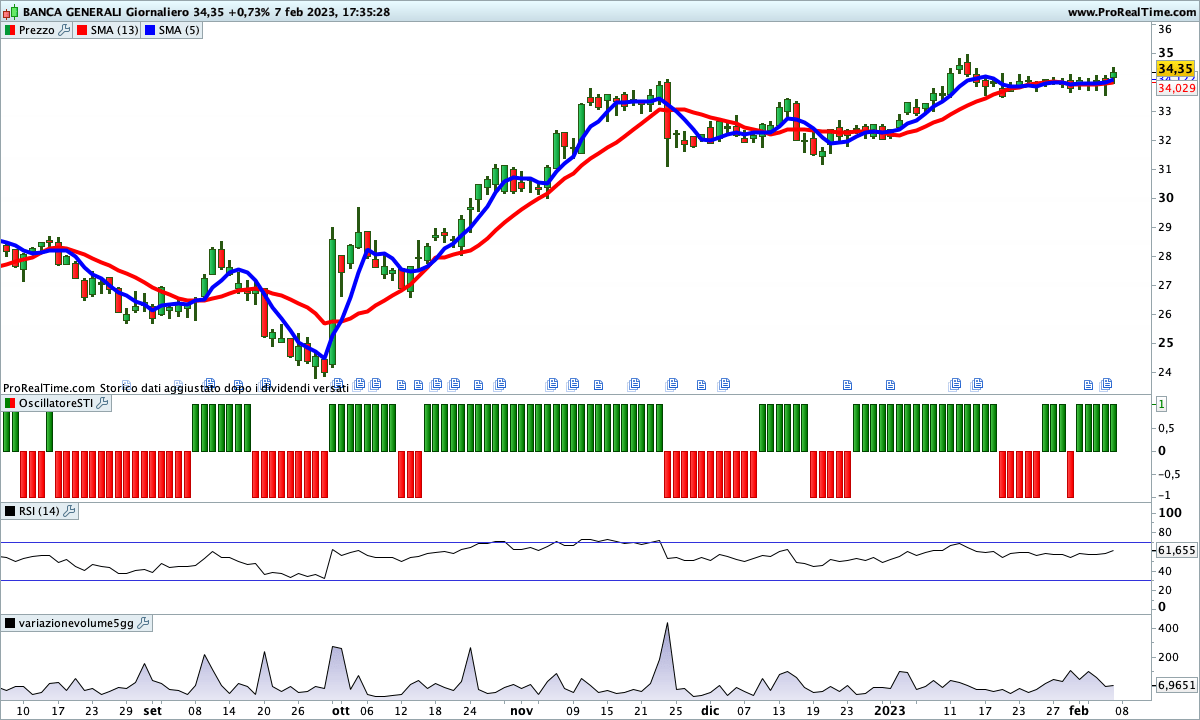
Task: Click the 61,655 RSI value label
Action: coord(1176,550)
